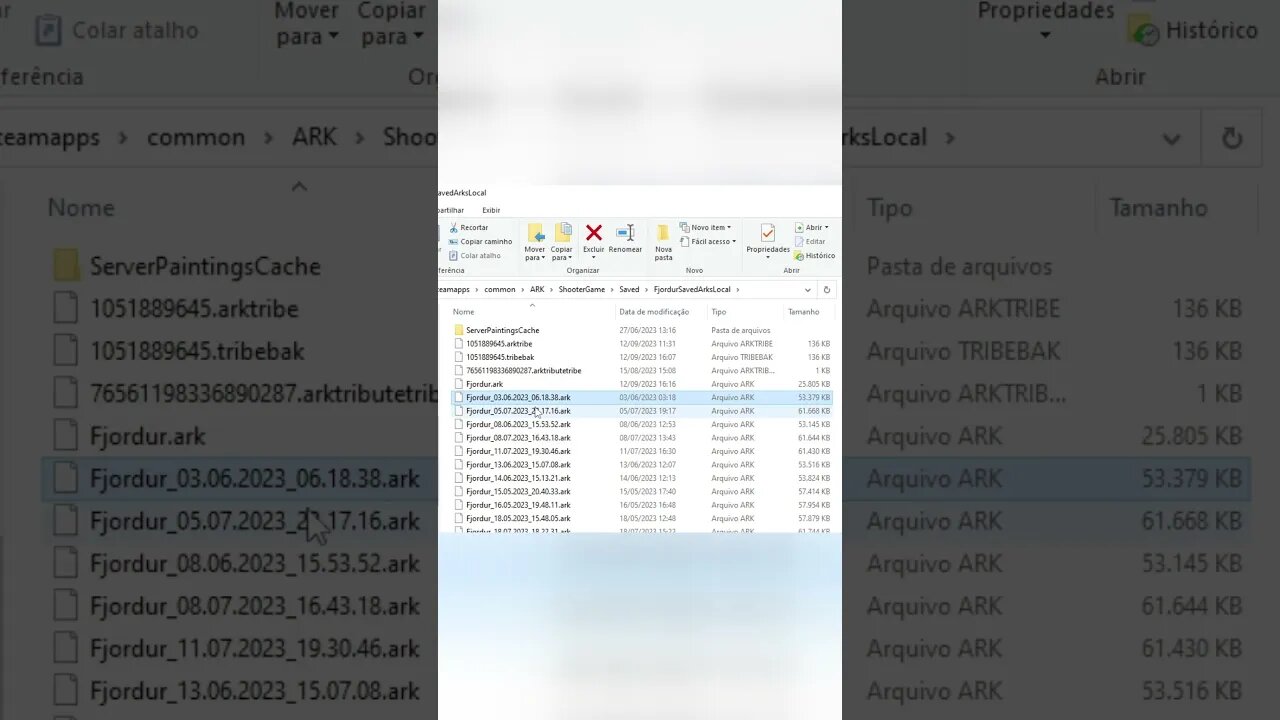Click the icon of Fjordur_16.05.2023_19.48.11.ark

click(458, 505)
